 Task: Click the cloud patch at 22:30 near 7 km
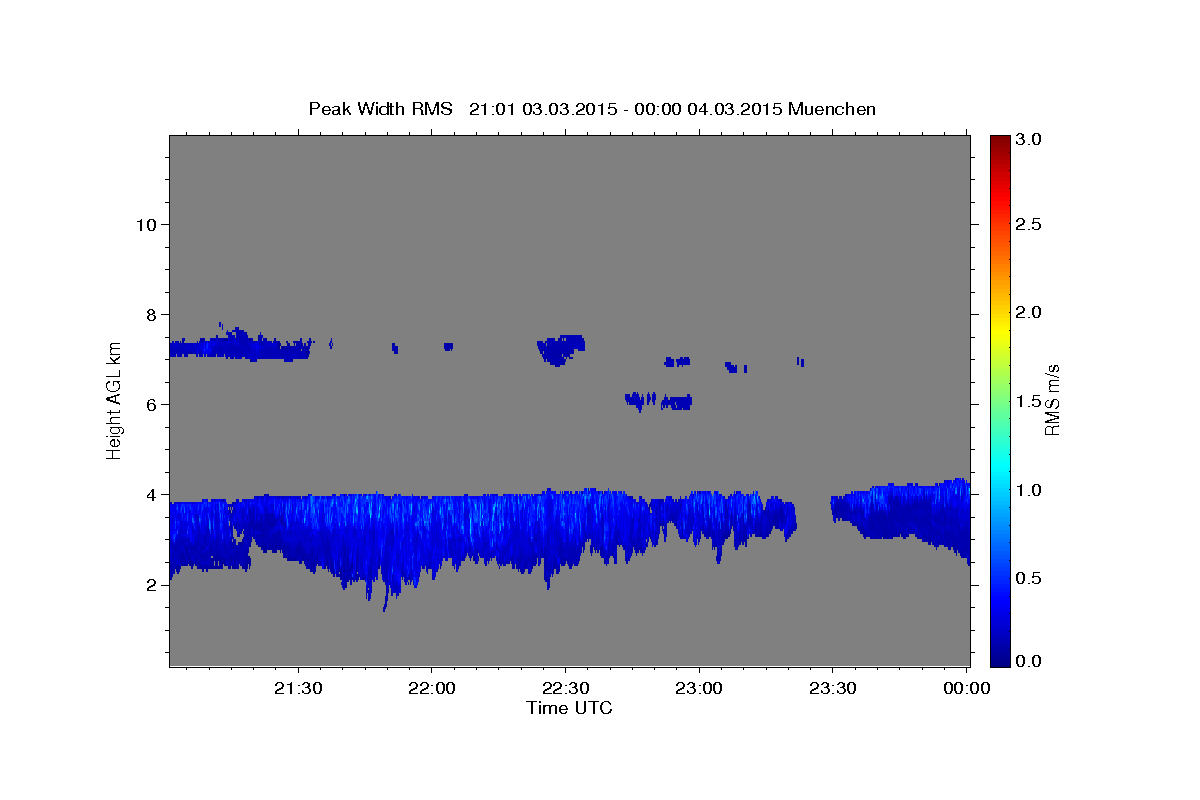click(560, 349)
